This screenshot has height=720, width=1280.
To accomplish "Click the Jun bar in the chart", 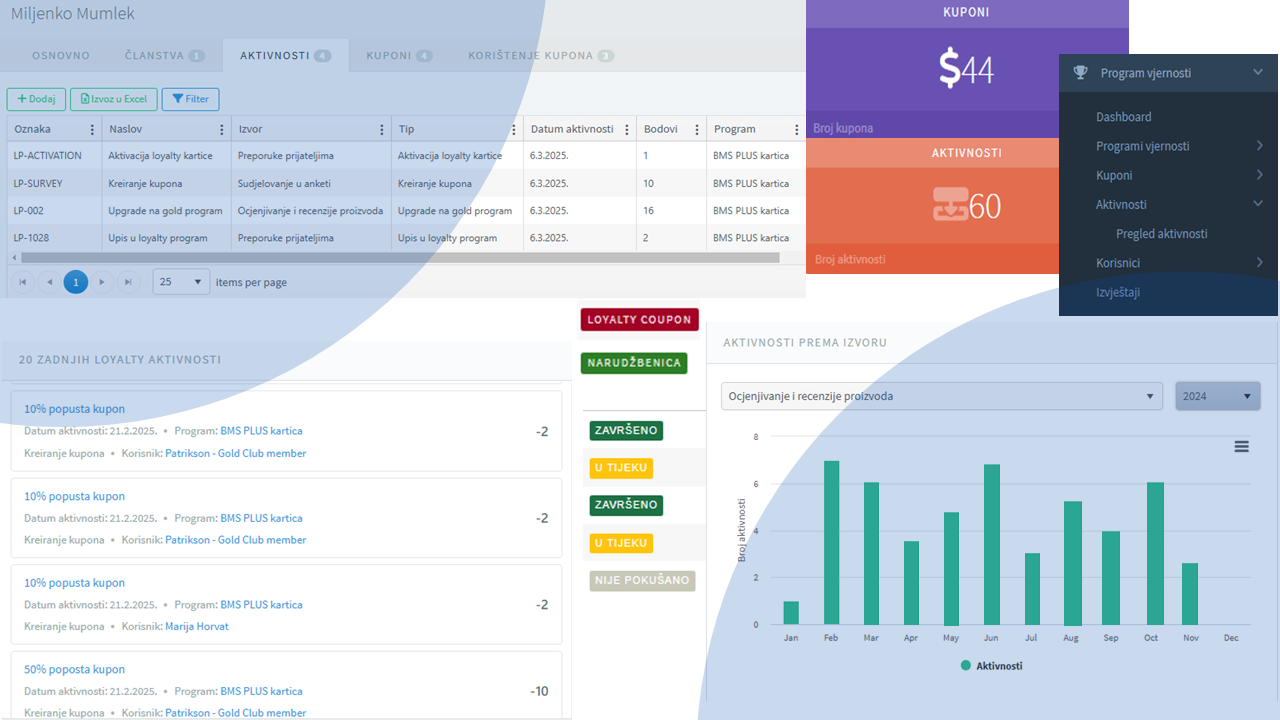I will [x=991, y=545].
